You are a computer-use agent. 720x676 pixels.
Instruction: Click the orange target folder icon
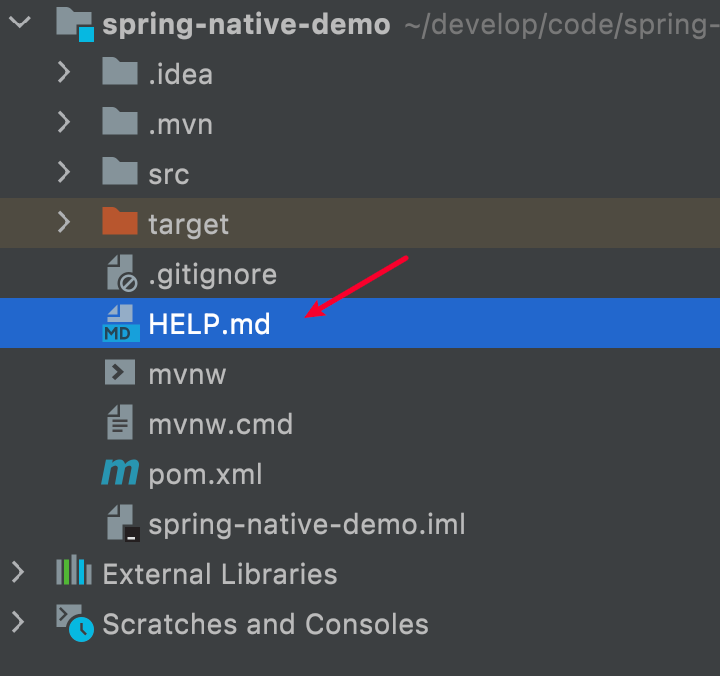click(x=120, y=221)
